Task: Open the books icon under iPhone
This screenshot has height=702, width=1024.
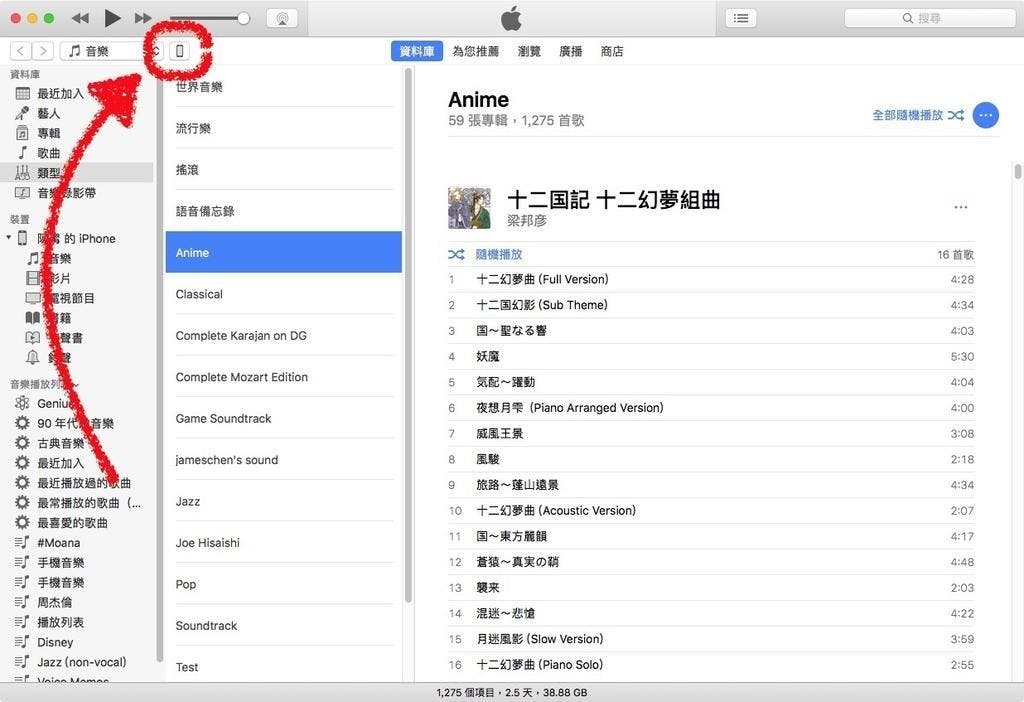Action: [33, 318]
